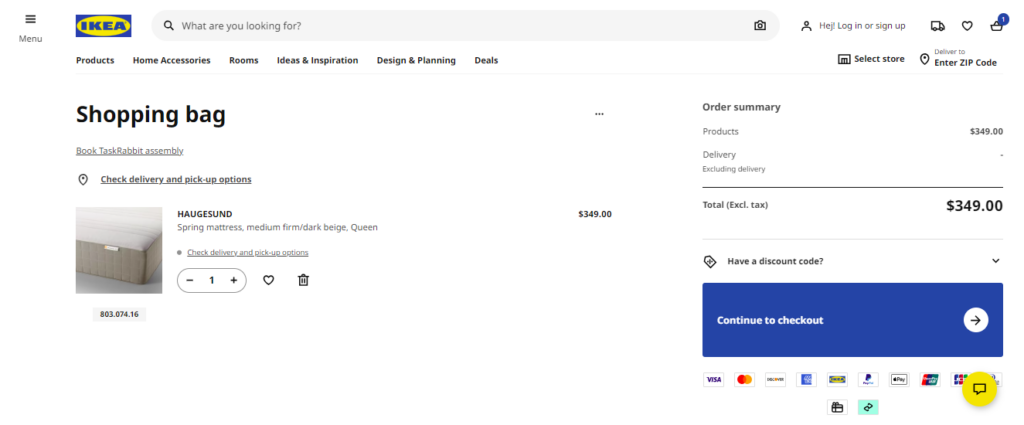
Task: Click the PayPal payment icon
Action: [x=868, y=380]
